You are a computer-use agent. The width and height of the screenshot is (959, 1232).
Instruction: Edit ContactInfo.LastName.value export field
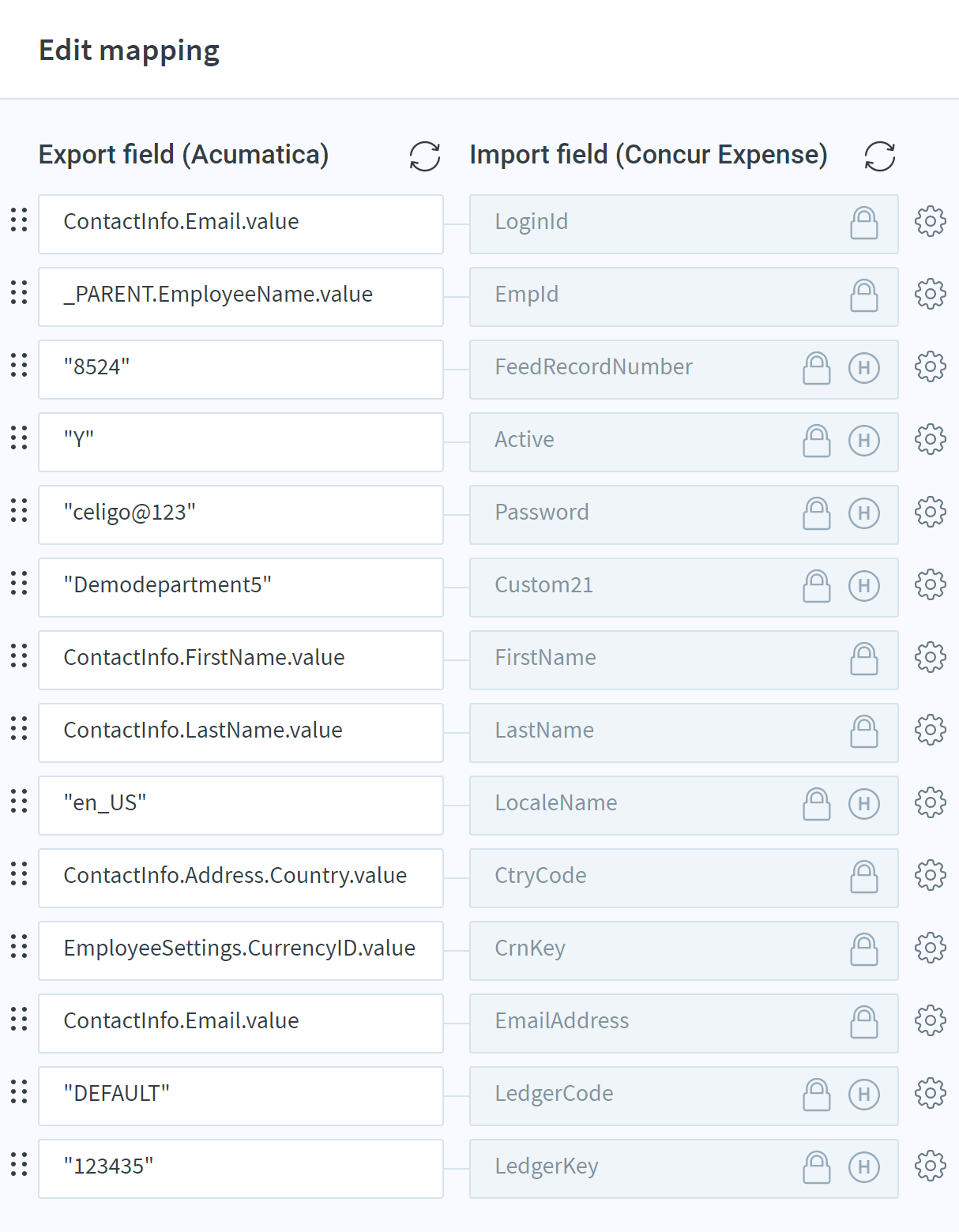tap(241, 733)
